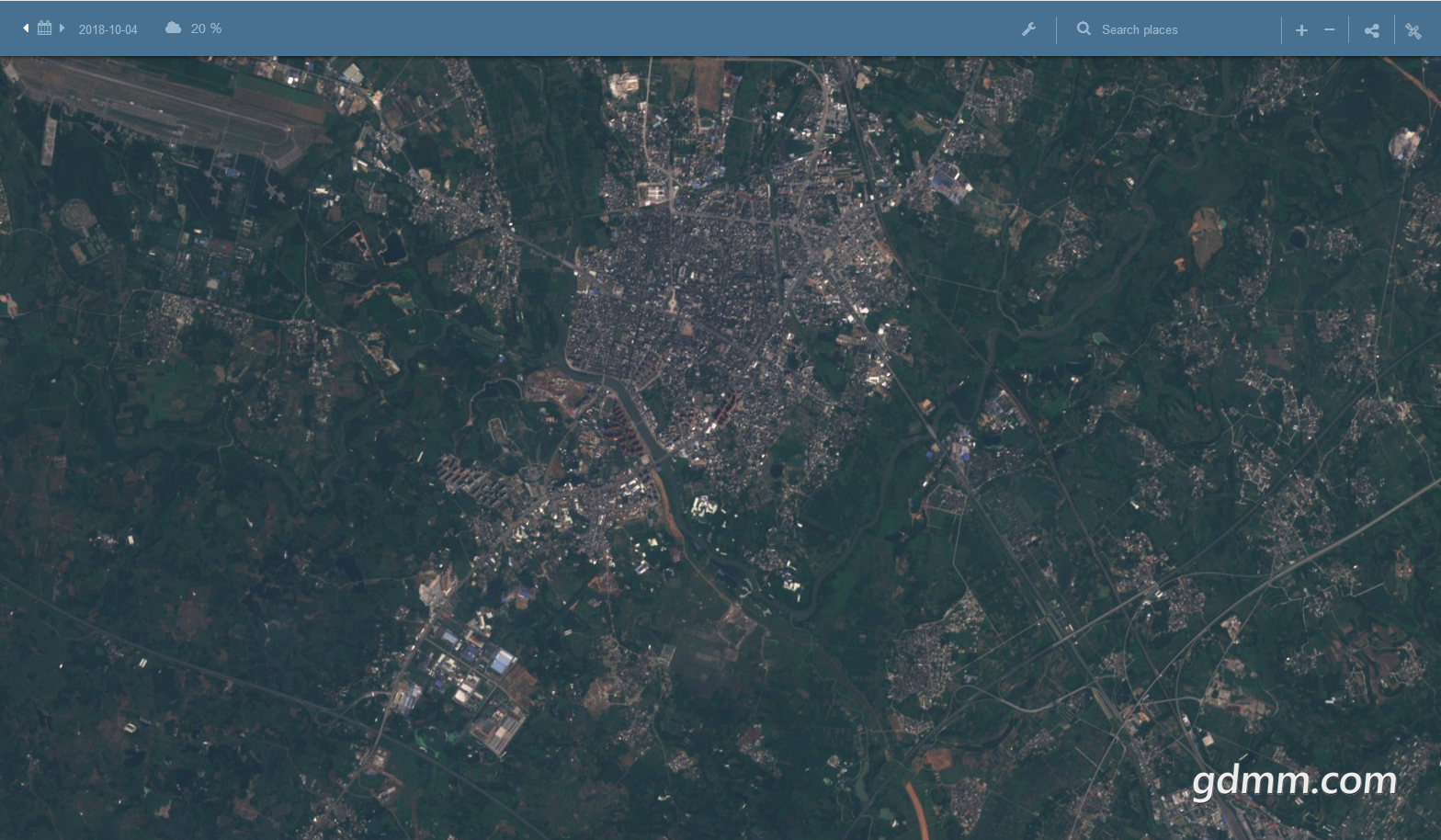This screenshot has width=1441, height=840.
Task: Open the share options
Action: pyautogui.click(x=1372, y=30)
